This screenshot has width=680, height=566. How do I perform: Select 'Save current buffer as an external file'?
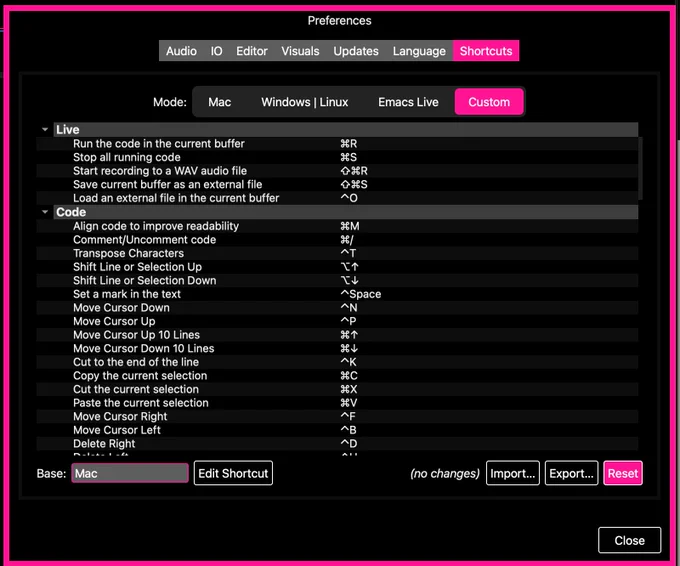point(337,184)
